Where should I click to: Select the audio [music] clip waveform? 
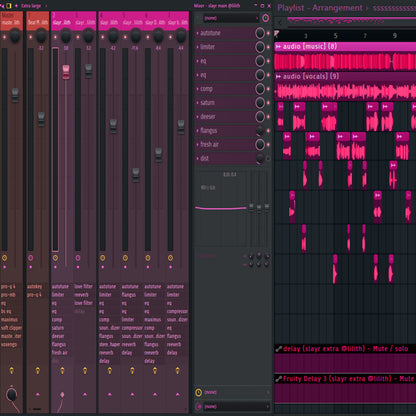345,61
